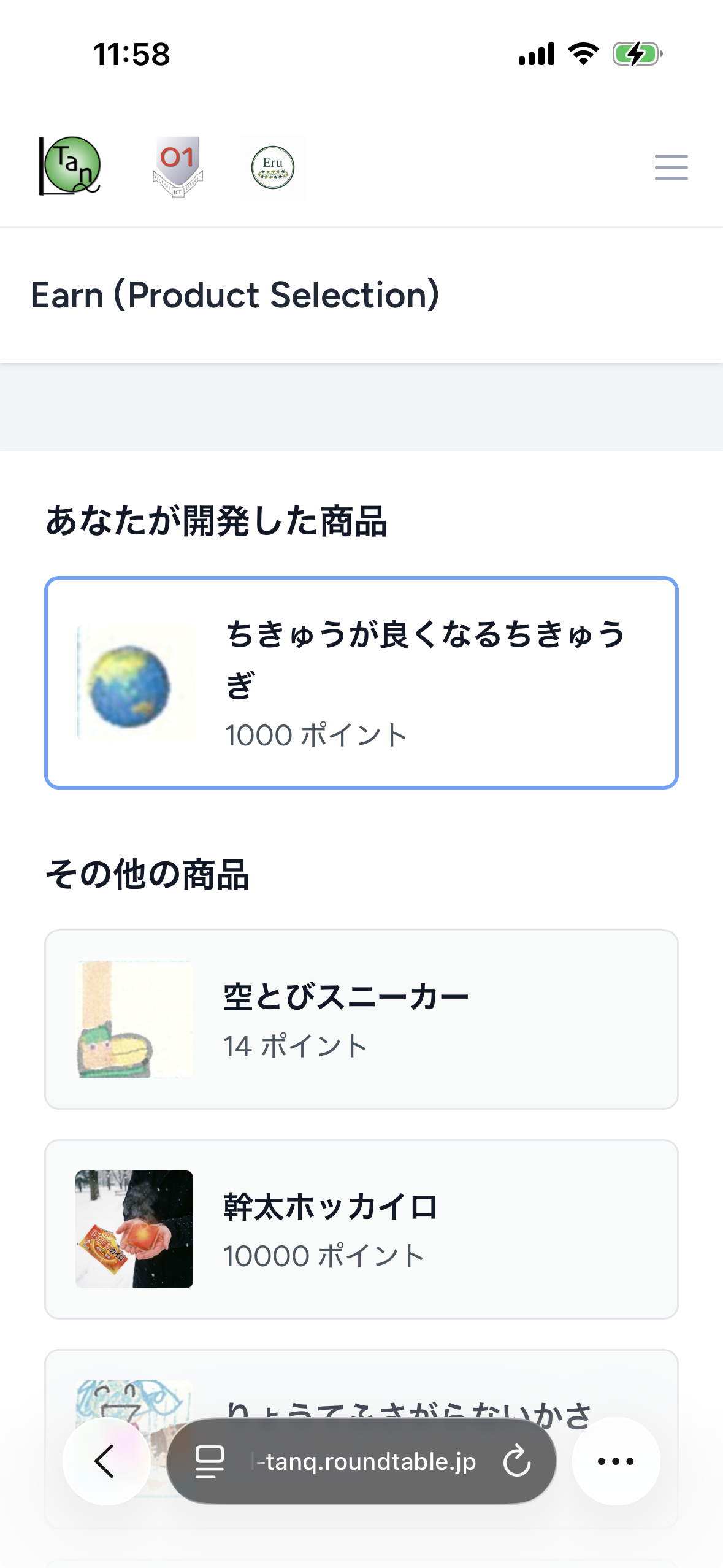This screenshot has width=723, height=1568.
Task: Select the 幹太ホッカイロ product card
Action: coord(361,1229)
